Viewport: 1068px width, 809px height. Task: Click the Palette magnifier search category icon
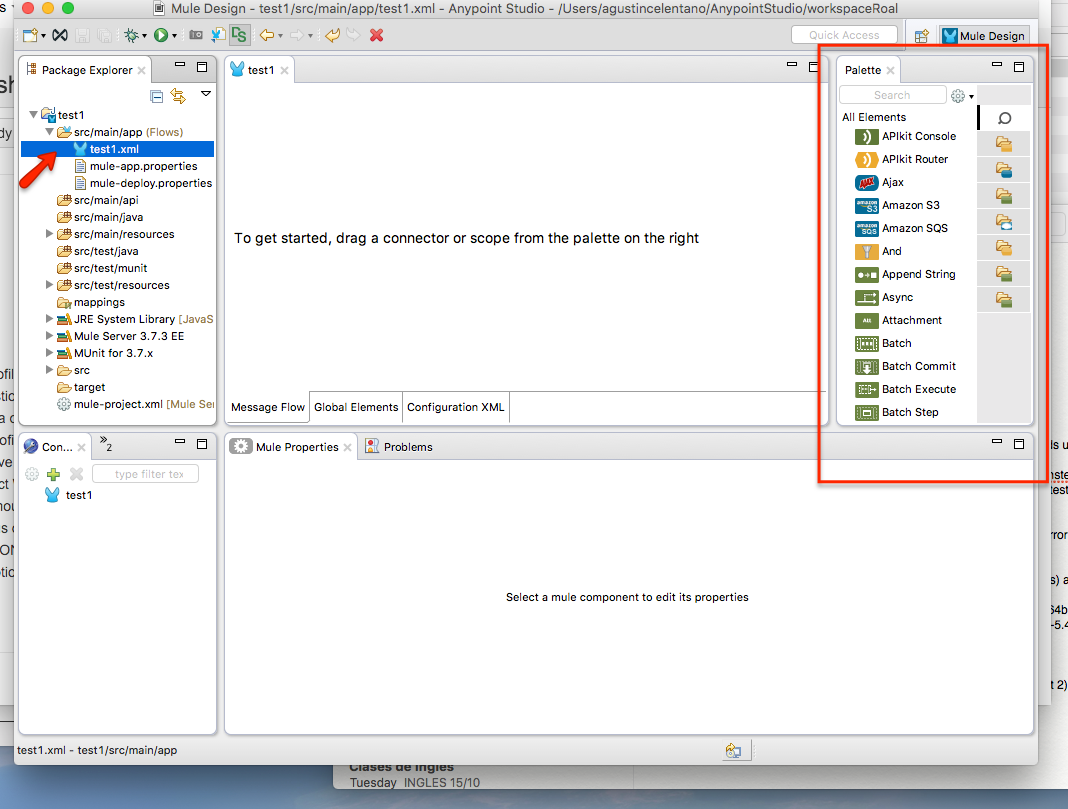(1004, 118)
